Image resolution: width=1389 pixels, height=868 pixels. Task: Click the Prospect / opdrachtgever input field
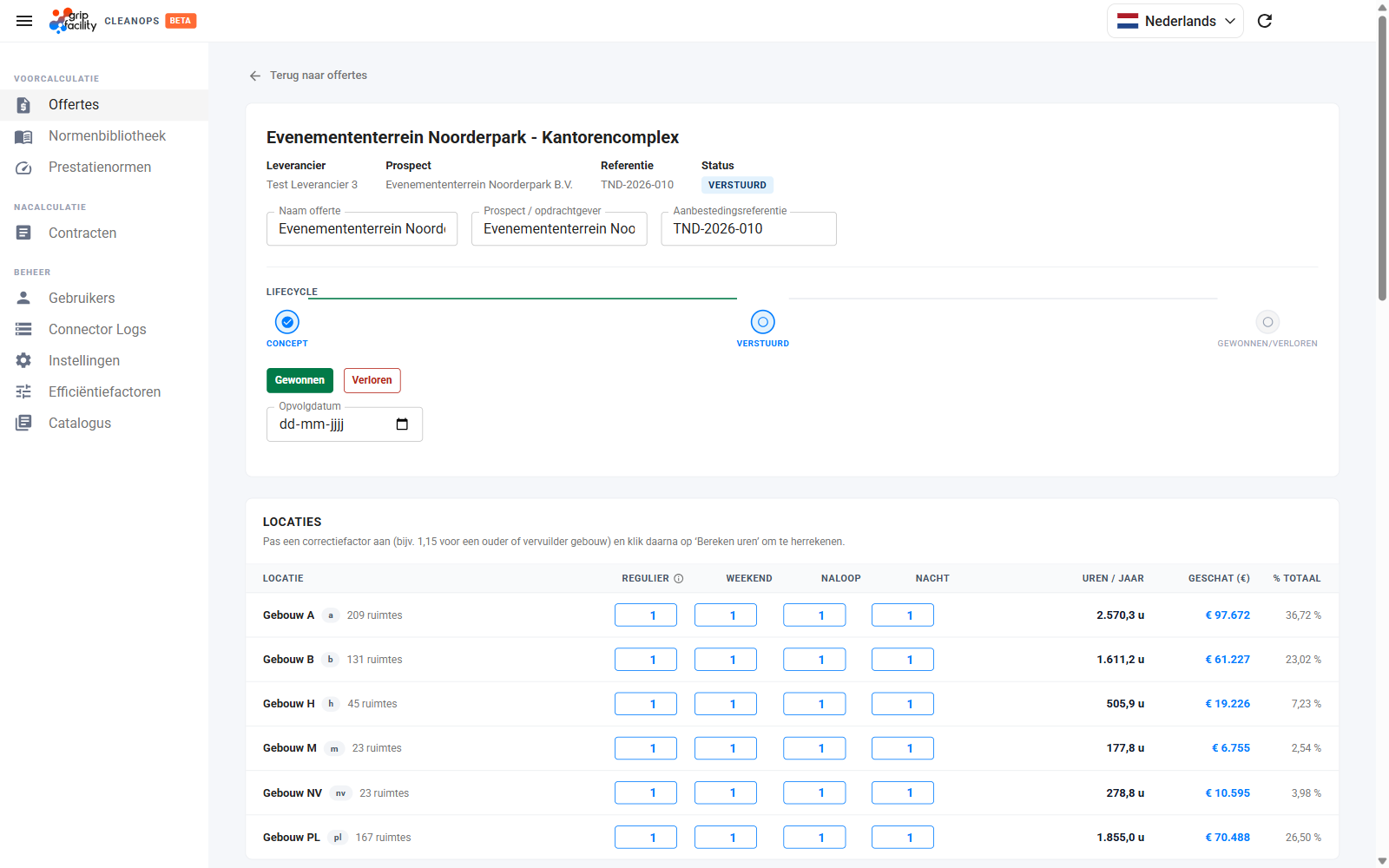[x=559, y=229]
